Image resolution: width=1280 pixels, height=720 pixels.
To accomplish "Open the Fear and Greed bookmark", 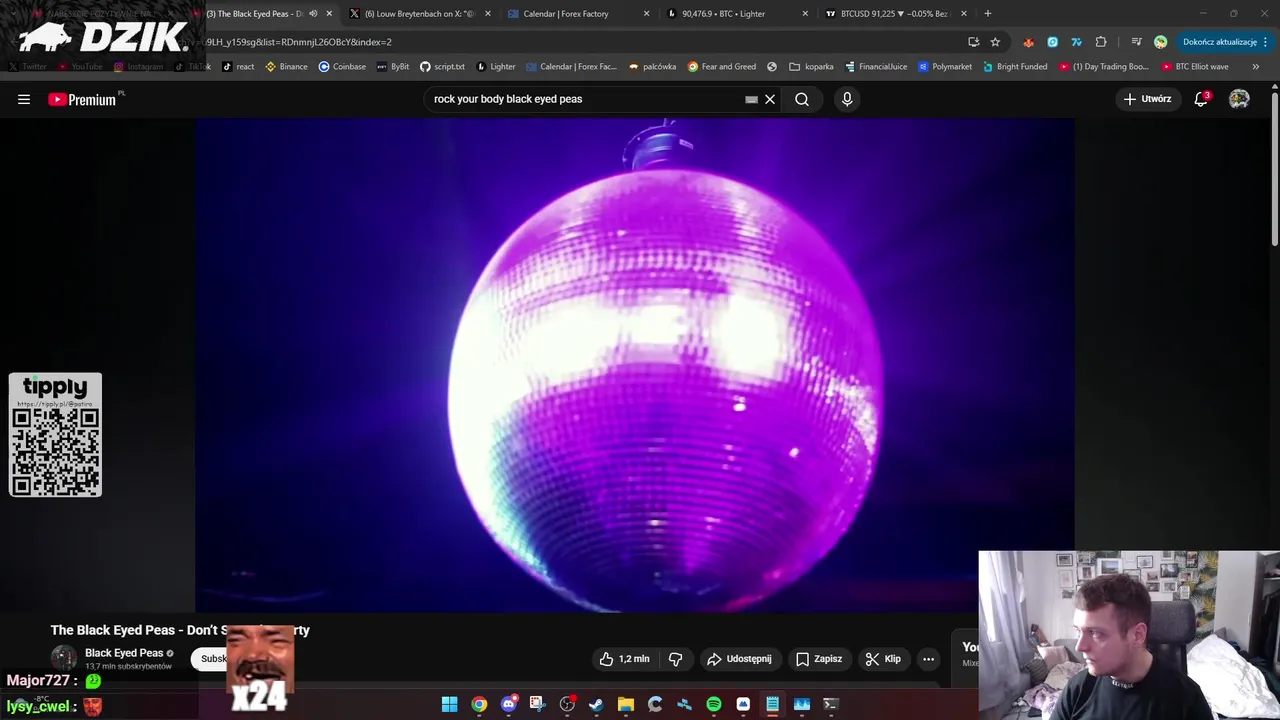I will (722, 67).
